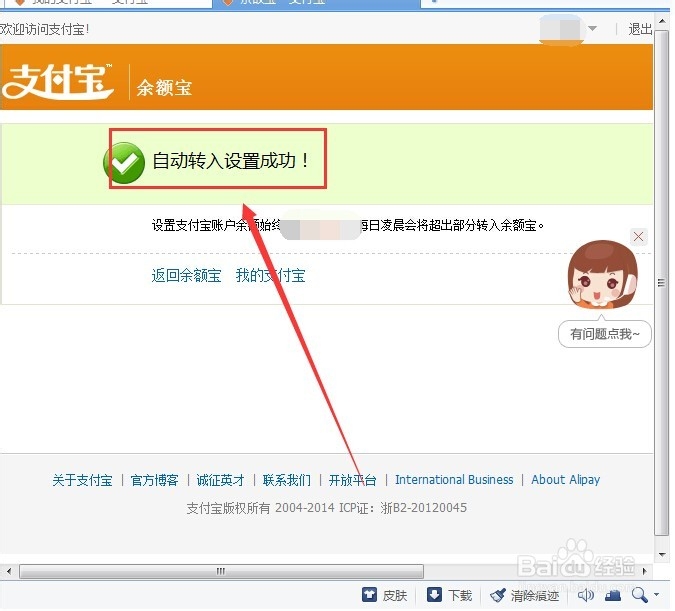
Task: Click 返回余额宝 link
Action: [186, 275]
